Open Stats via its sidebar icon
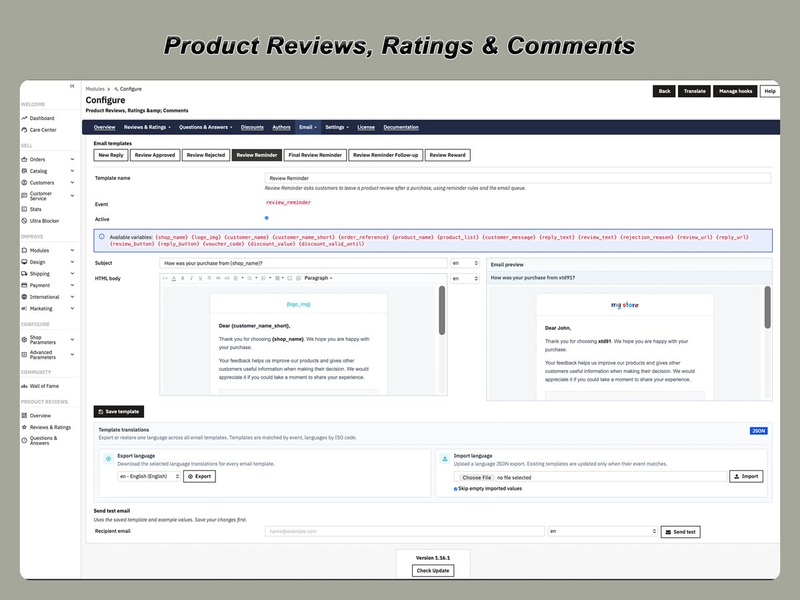The image size is (800, 600). pos(24,209)
